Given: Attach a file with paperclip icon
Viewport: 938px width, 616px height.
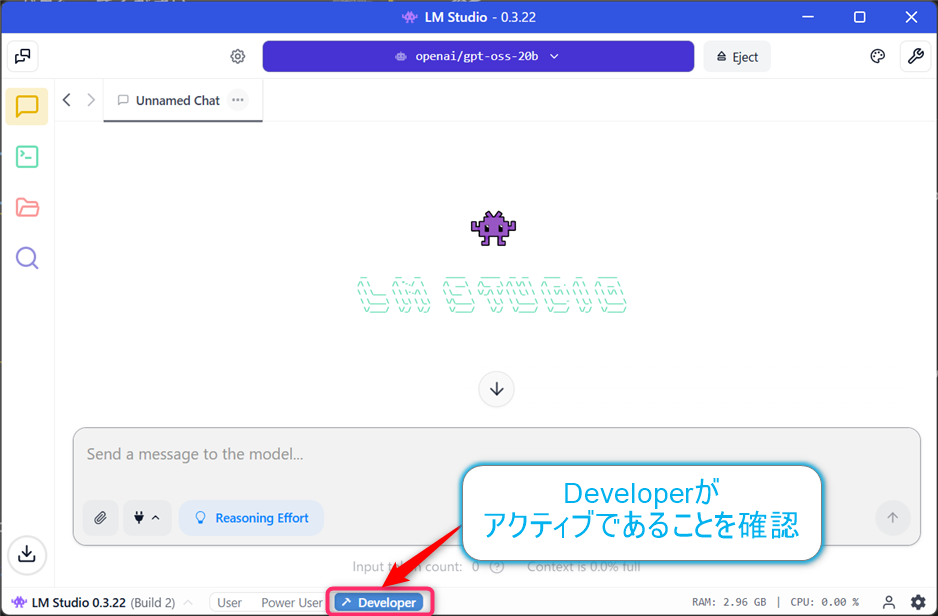Looking at the screenshot, I should [x=100, y=518].
